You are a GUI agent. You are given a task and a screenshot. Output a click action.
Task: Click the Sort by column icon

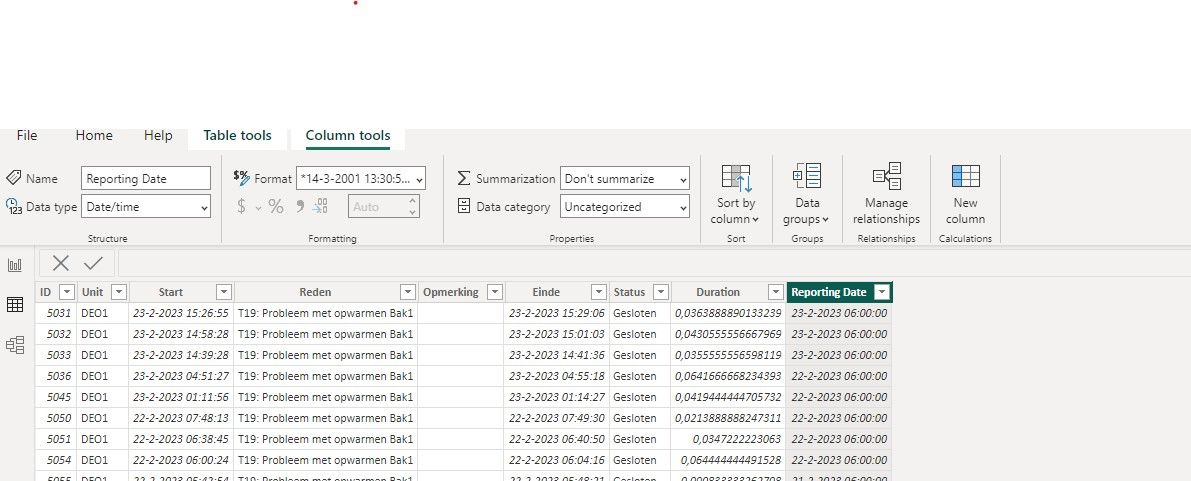pyautogui.click(x=735, y=178)
